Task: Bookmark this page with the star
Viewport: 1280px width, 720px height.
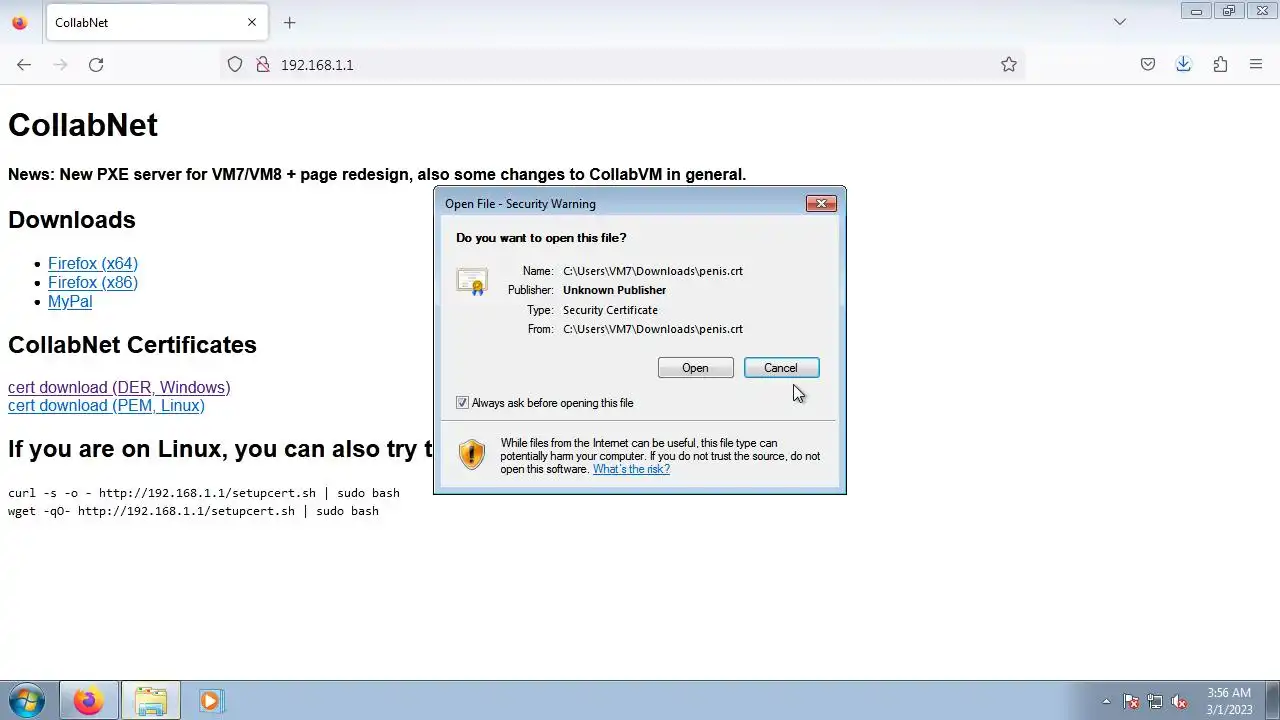Action: click(x=1009, y=64)
